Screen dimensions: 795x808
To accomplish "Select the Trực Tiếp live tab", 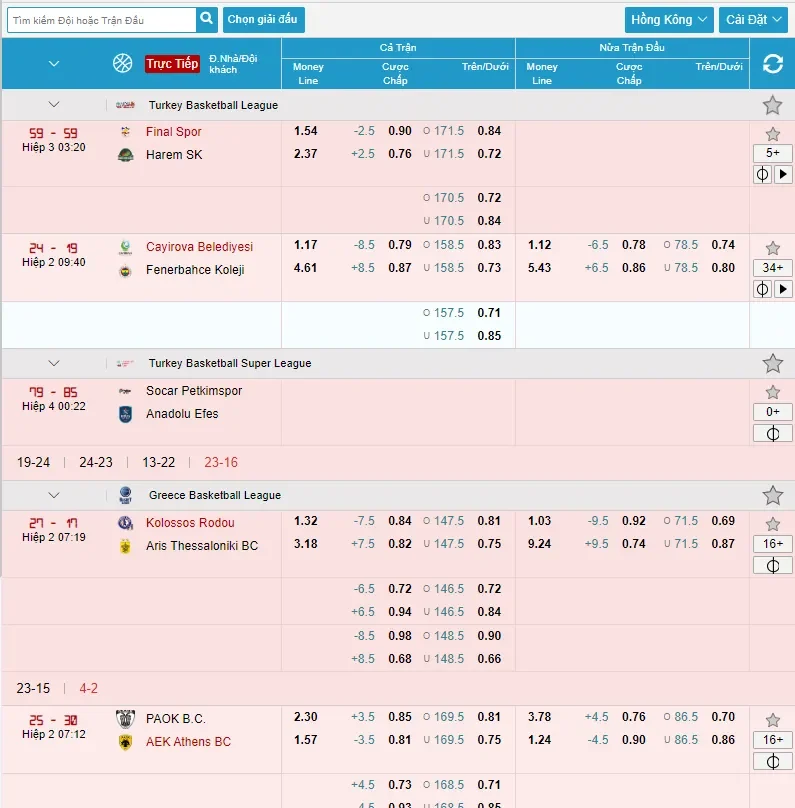I will click(x=172, y=64).
